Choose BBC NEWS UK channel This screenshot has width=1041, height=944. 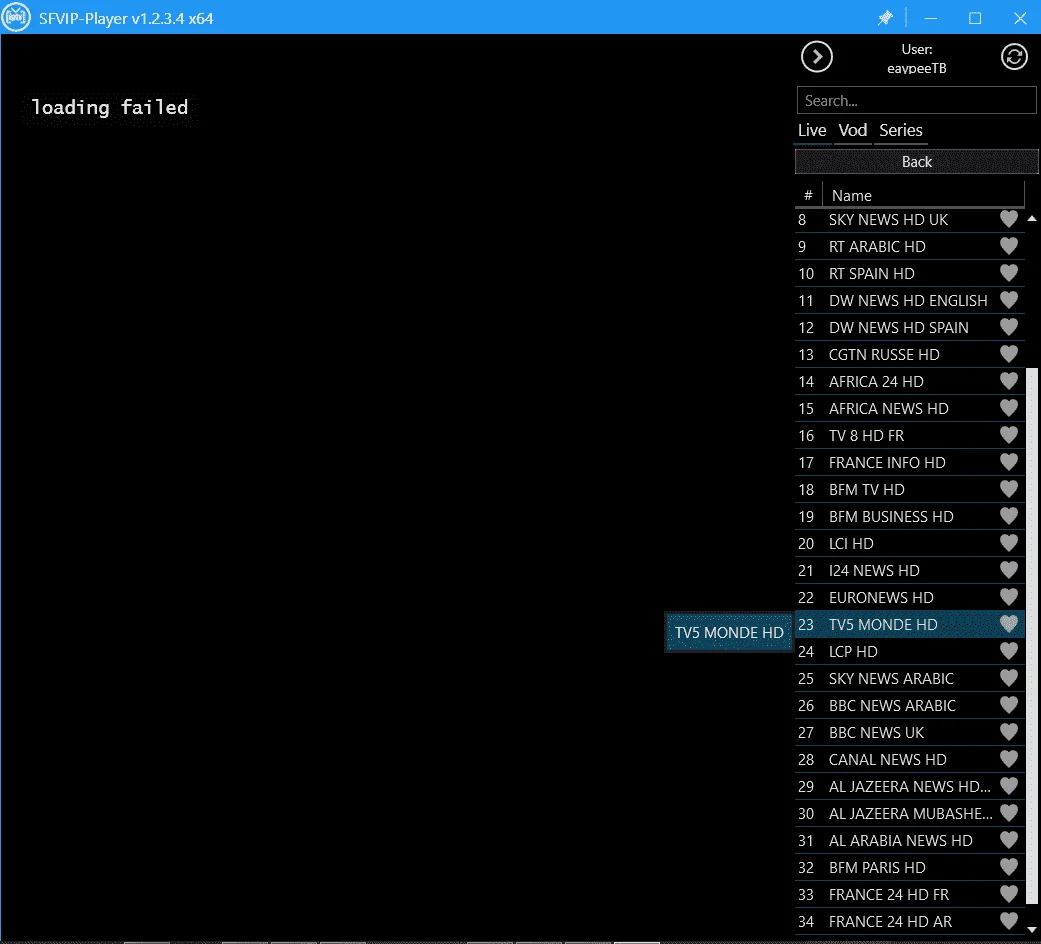pos(910,732)
